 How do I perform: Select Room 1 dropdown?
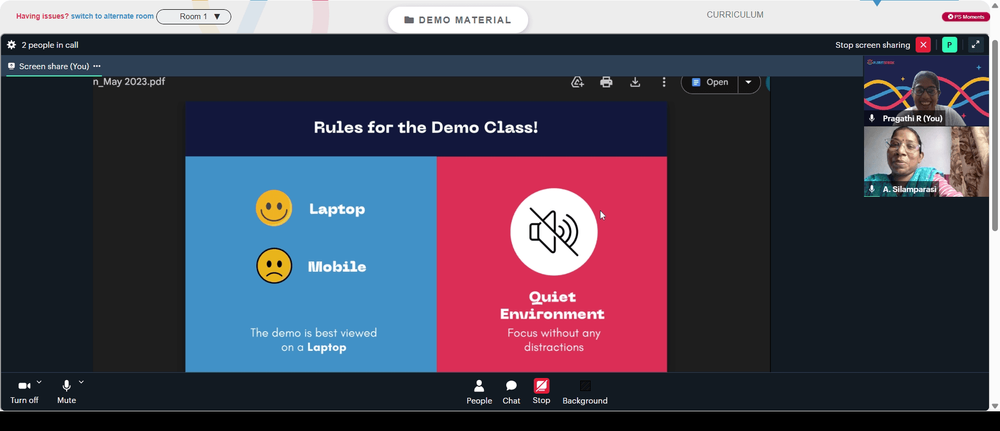tap(194, 17)
